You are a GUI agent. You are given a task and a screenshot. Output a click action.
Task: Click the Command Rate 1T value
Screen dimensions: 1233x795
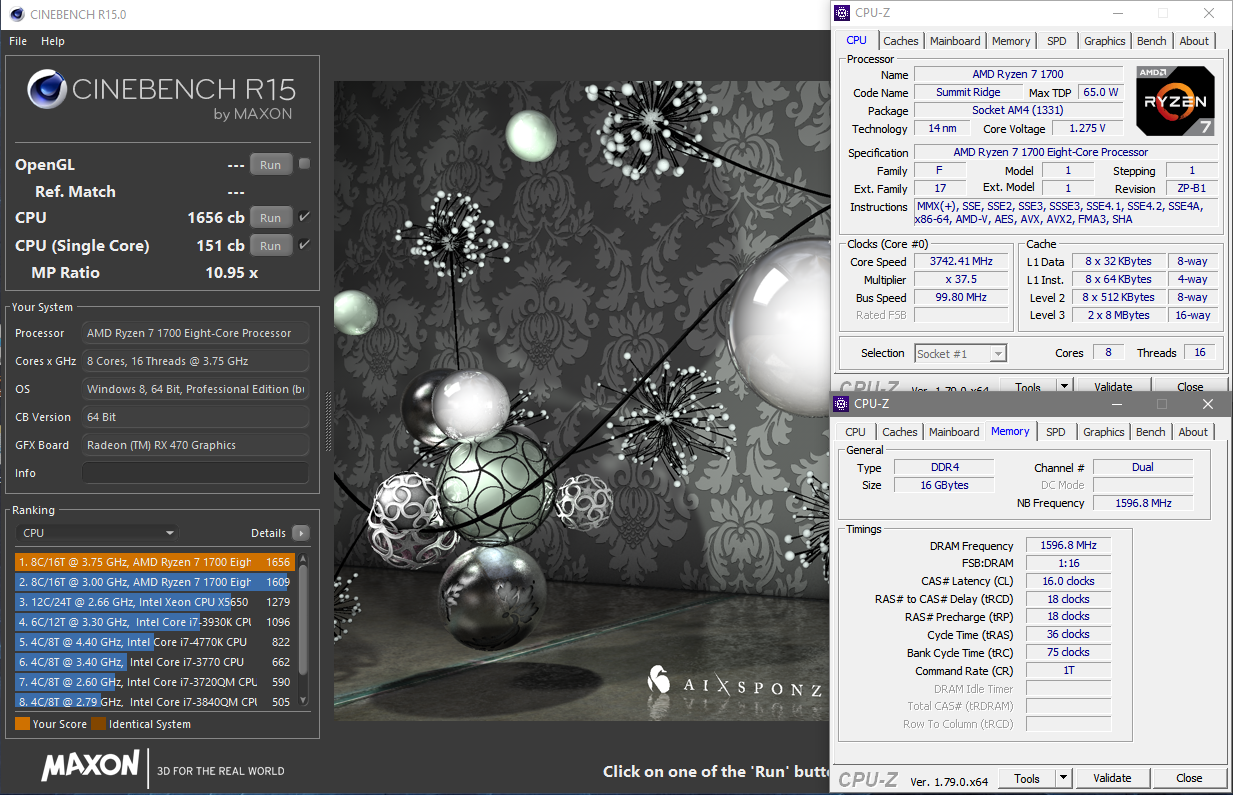point(1068,671)
